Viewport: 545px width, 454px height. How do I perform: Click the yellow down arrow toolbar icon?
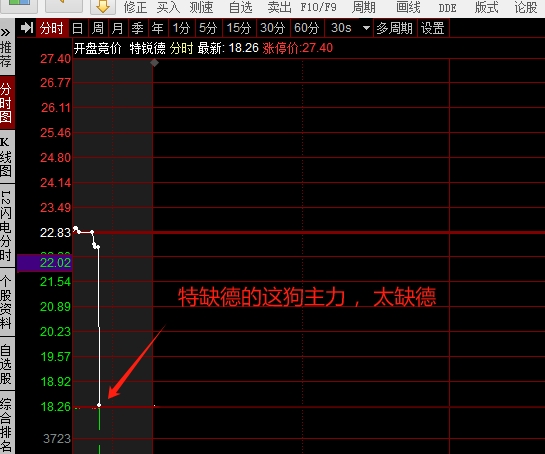(103, 6)
